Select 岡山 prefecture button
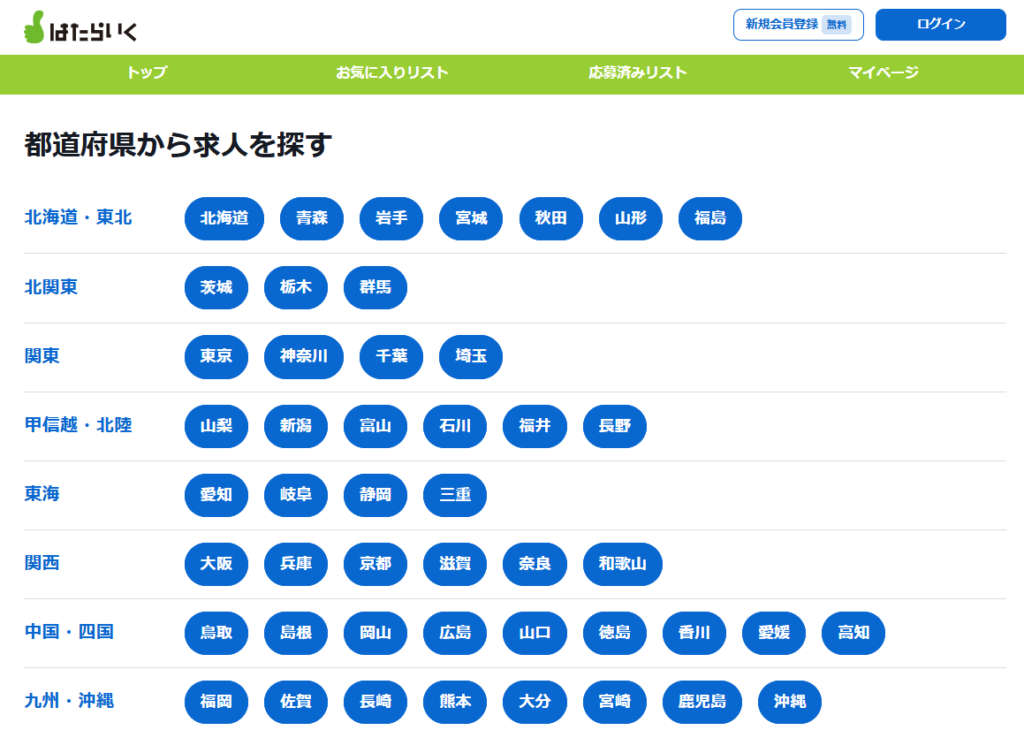The width and height of the screenshot is (1024, 738). pyautogui.click(x=376, y=633)
